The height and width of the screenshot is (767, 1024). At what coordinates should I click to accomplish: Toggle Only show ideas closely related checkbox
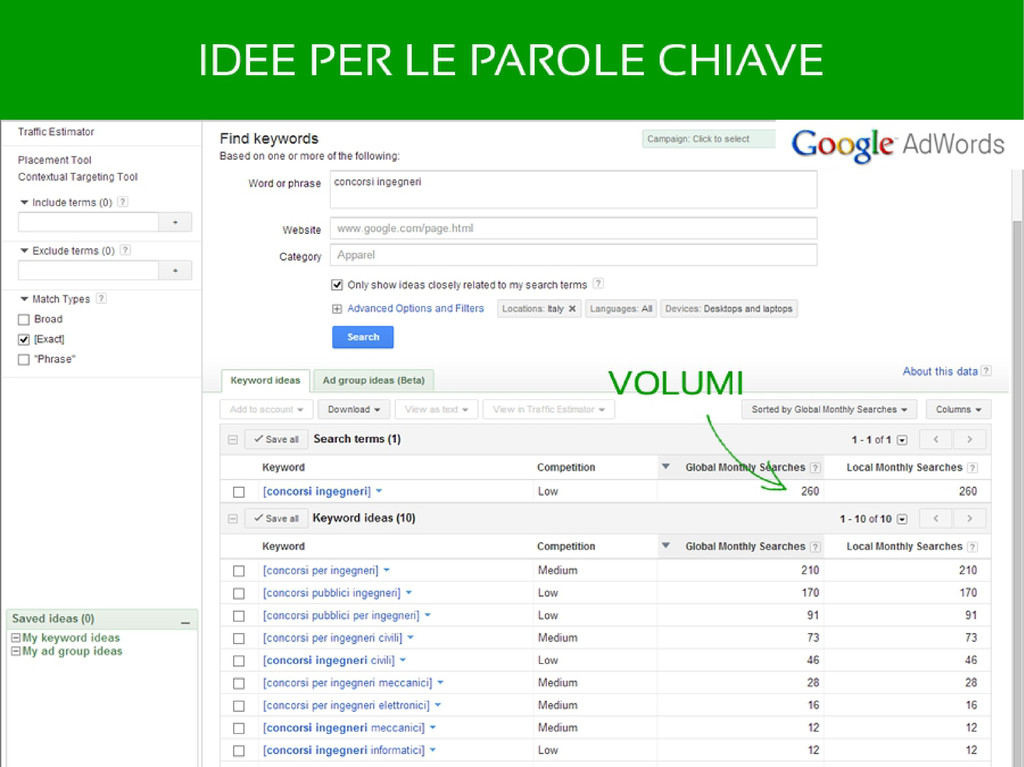pos(337,285)
